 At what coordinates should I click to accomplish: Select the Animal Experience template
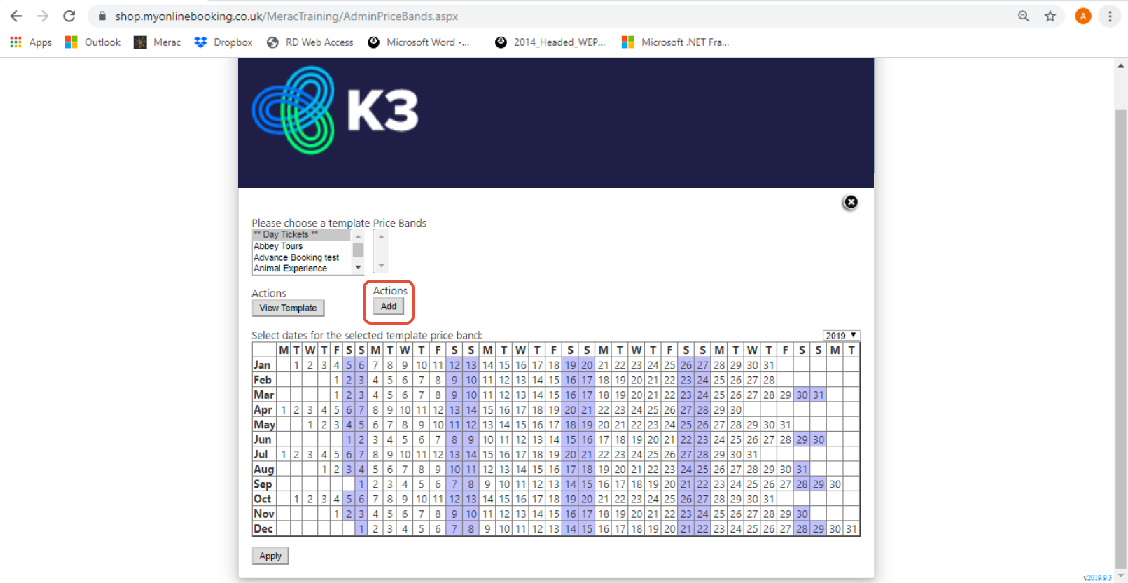click(302, 268)
